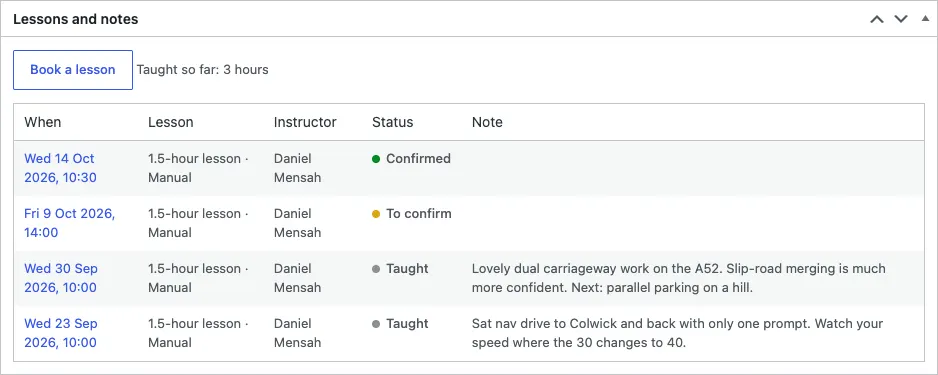This screenshot has width=938, height=375.
Task: Click the grey Taught dot for 30 Sep
Action: coord(376,269)
